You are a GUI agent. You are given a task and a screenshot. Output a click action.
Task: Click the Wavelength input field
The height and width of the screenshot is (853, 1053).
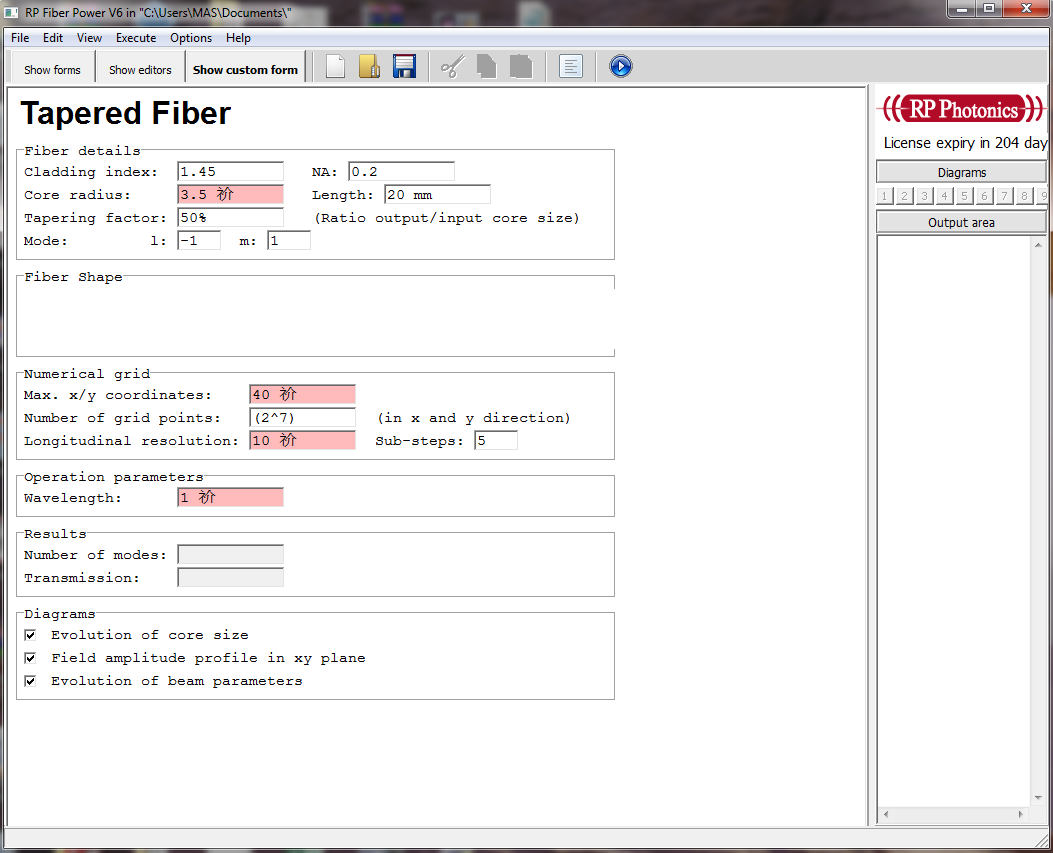point(230,498)
